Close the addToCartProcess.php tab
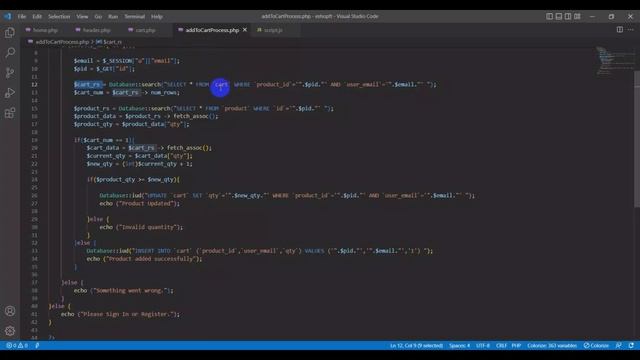 [x=245, y=30]
